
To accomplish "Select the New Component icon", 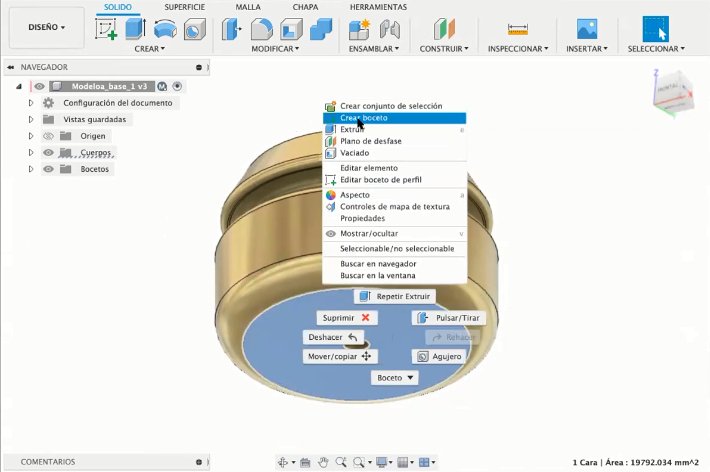I will click(x=360, y=29).
